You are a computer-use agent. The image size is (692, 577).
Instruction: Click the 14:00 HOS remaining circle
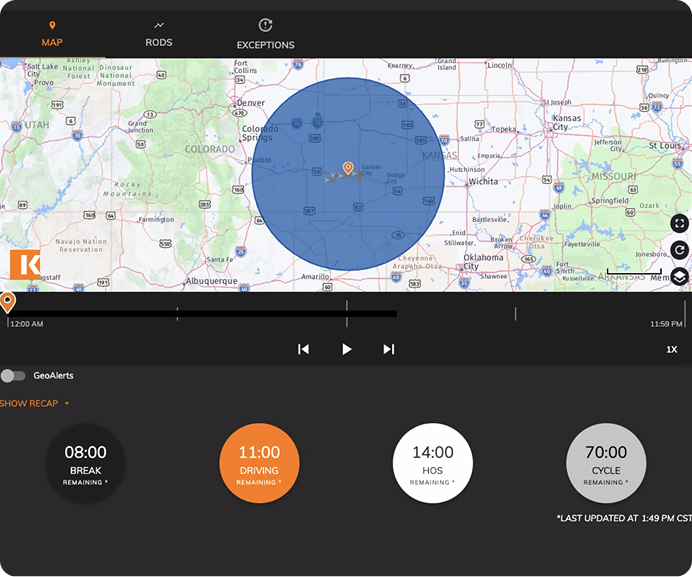[x=433, y=463]
